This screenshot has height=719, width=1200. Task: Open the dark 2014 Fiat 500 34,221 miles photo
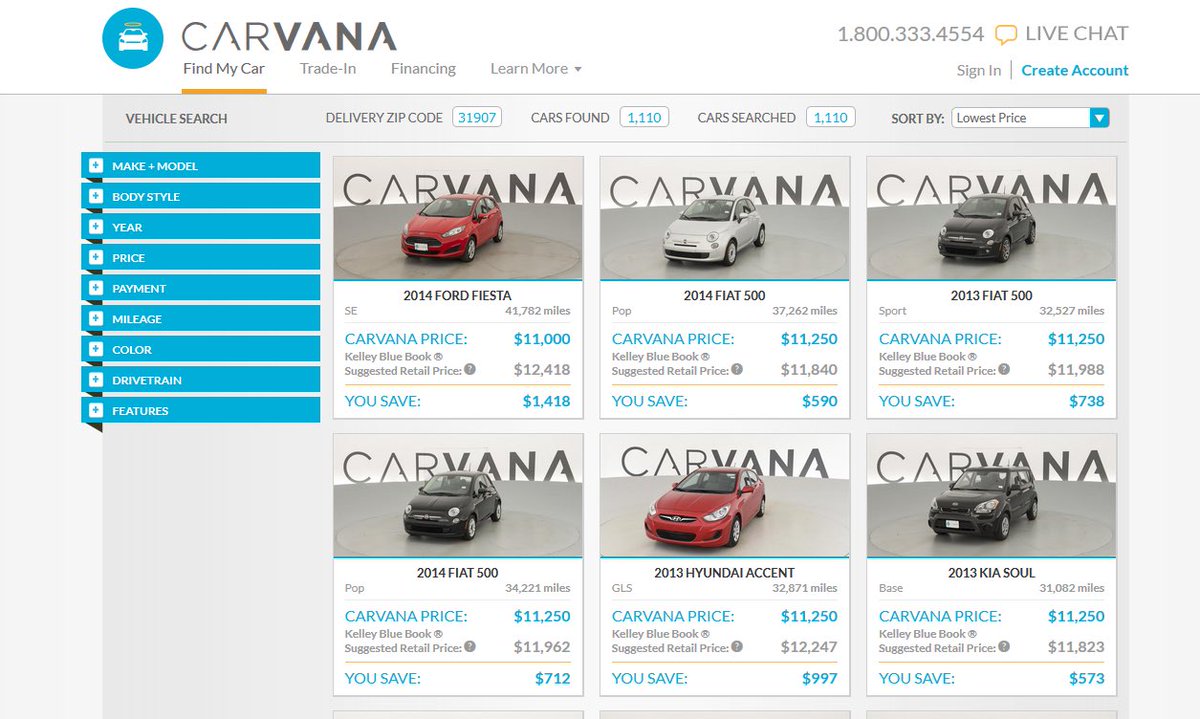coord(458,496)
